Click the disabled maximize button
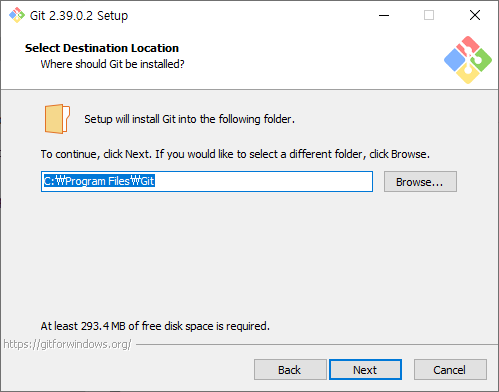This screenshot has height=392, width=499. [x=429, y=15]
